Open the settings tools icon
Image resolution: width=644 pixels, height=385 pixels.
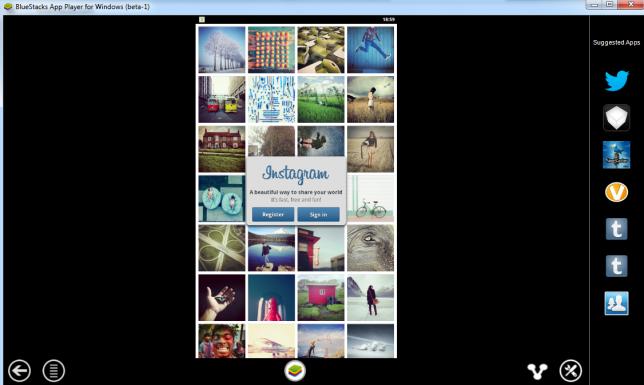[570, 371]
